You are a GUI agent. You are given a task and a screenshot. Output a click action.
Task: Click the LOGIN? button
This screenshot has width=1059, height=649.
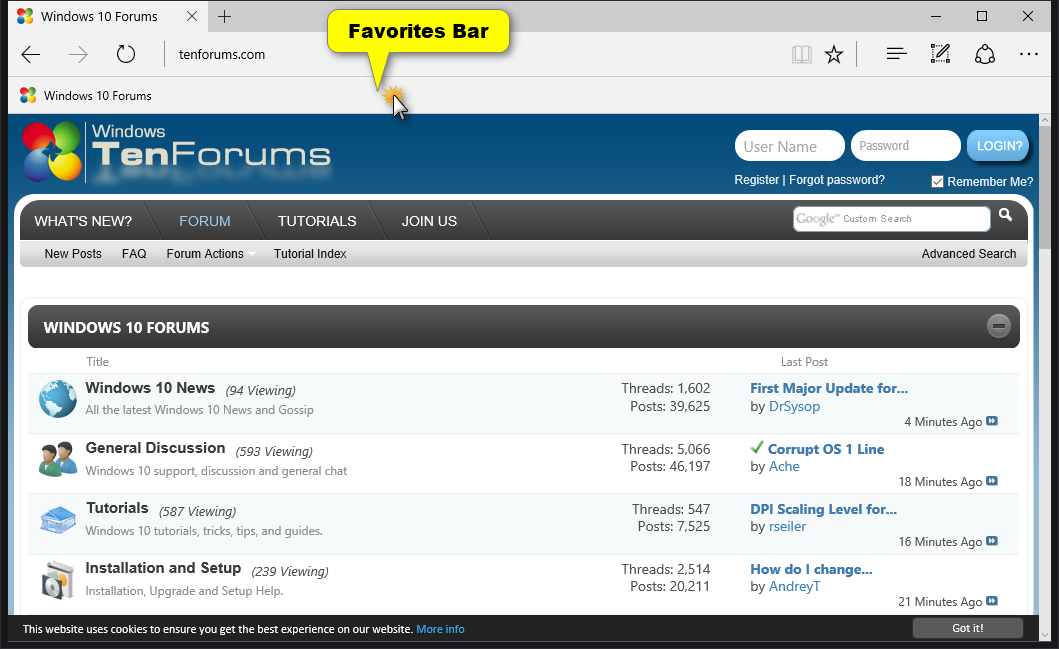(x=998, y=146)
